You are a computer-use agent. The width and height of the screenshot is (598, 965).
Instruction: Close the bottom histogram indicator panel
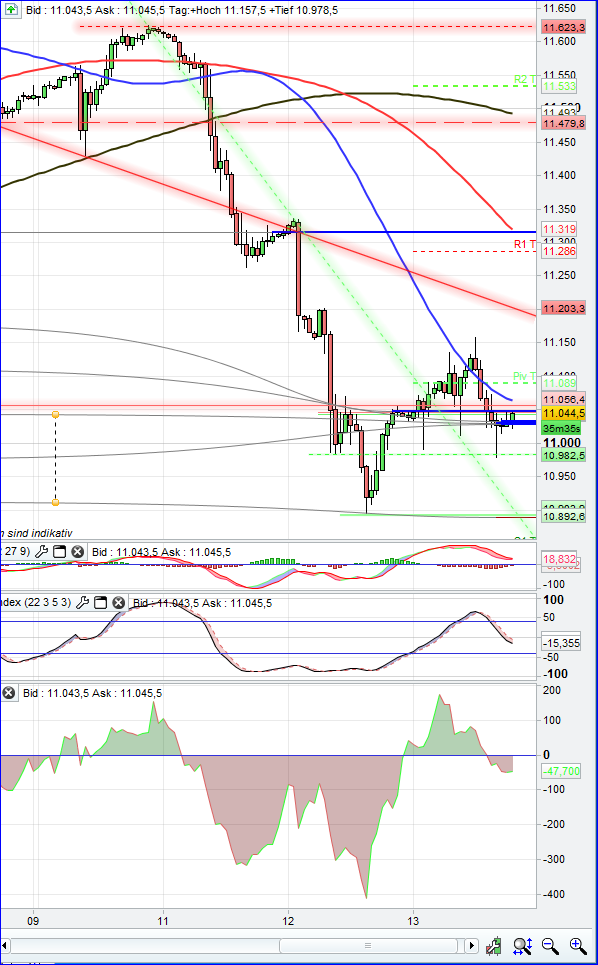pos(9,693)
